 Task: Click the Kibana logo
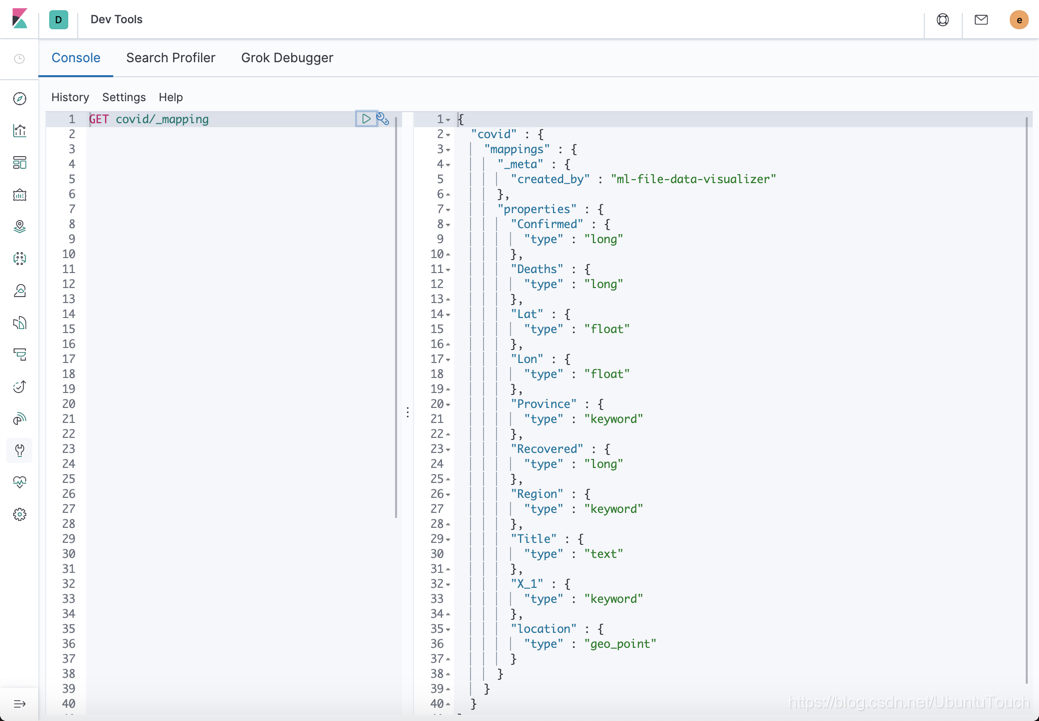click(19, 19)
